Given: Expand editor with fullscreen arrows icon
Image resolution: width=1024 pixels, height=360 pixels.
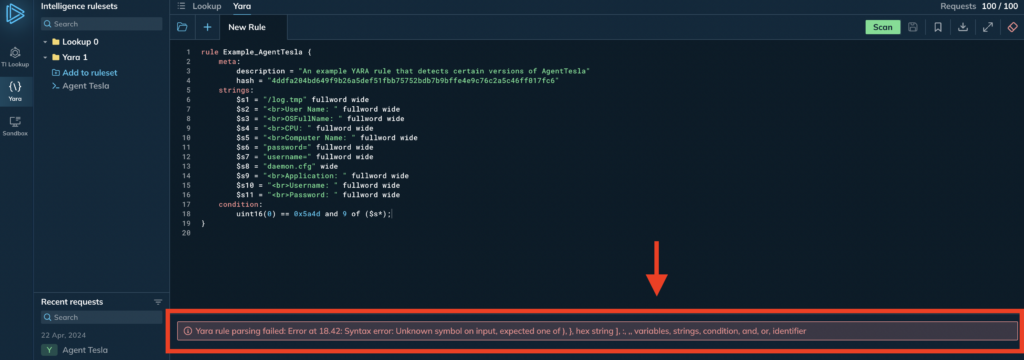Looking at the screenshot, I should (987, 27).
